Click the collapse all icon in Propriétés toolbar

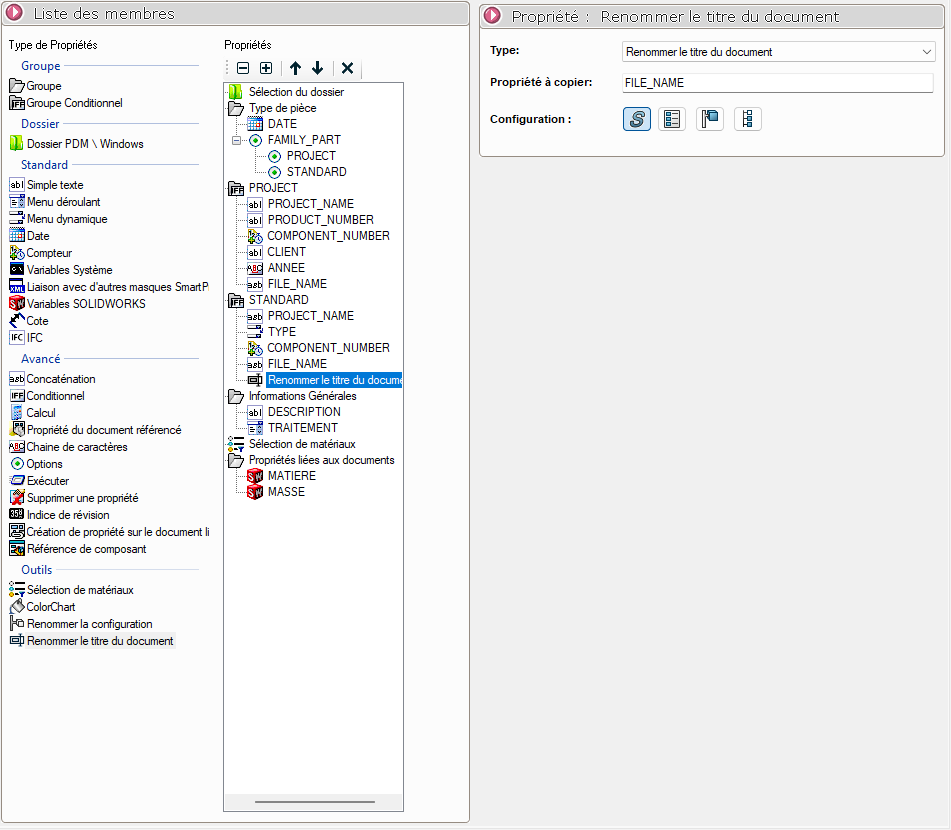click(243, 68)
